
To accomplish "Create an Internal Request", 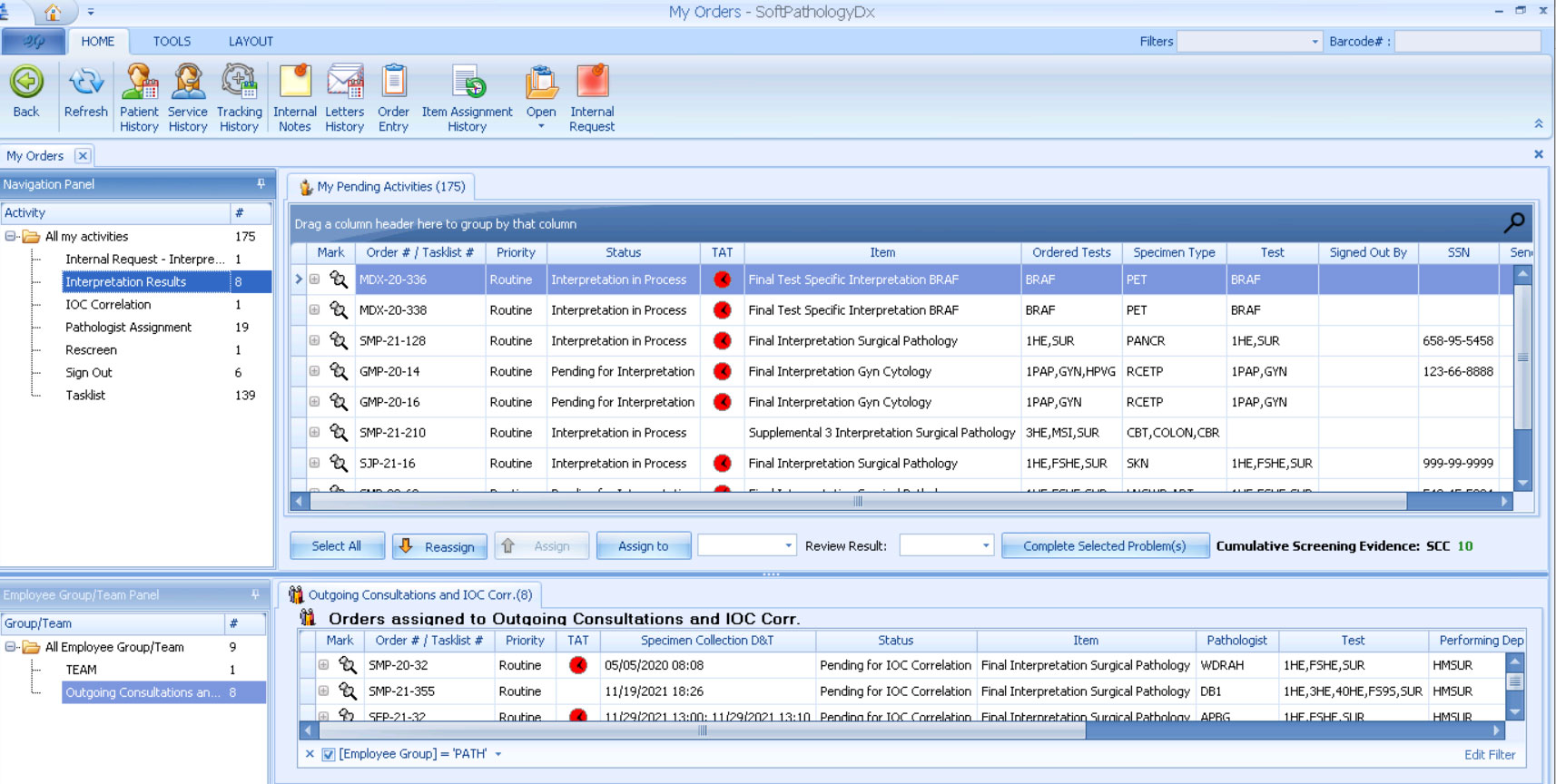I will tap(592, 83).
